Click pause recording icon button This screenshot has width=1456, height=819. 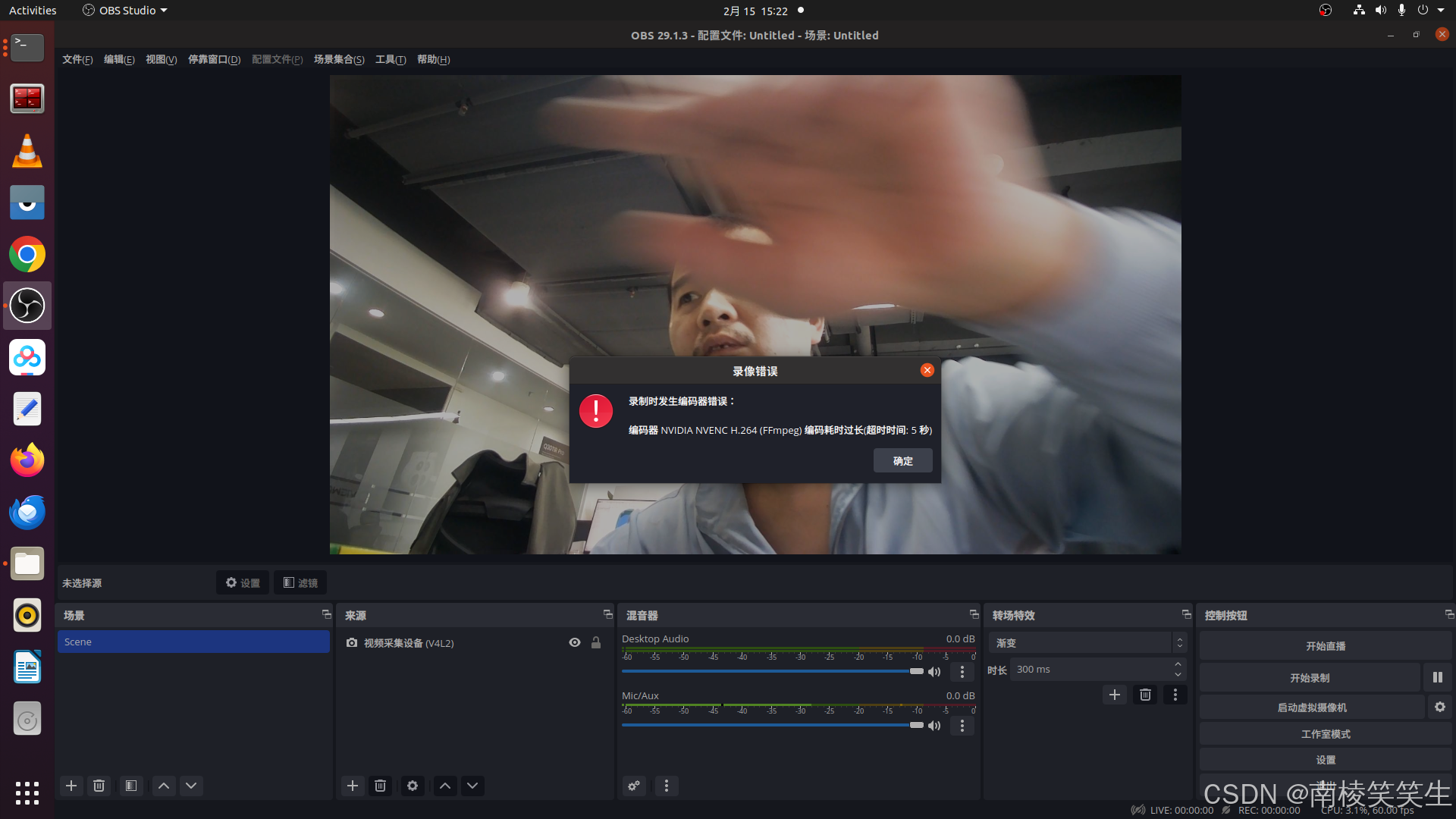(1437, 677)
